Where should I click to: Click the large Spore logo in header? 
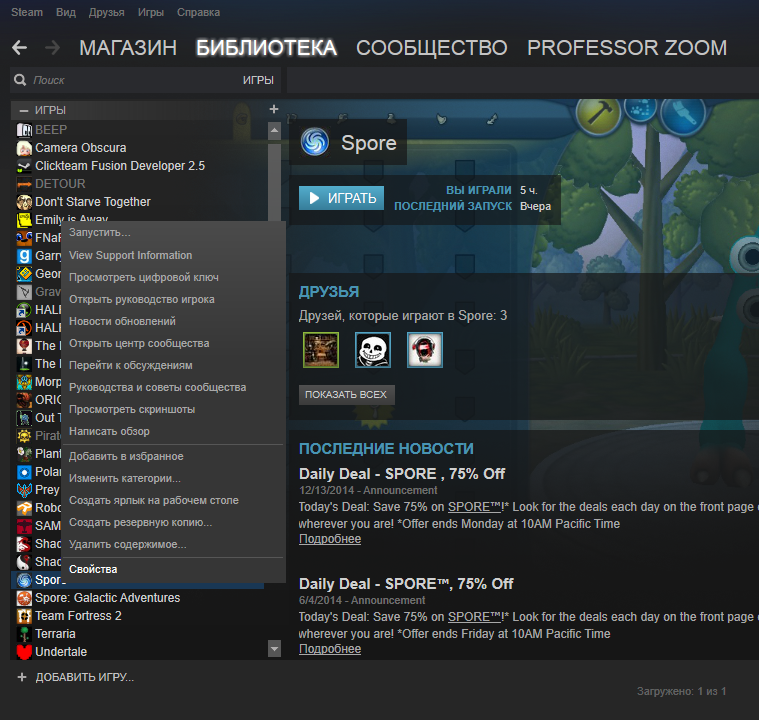[x=315, y=142]
